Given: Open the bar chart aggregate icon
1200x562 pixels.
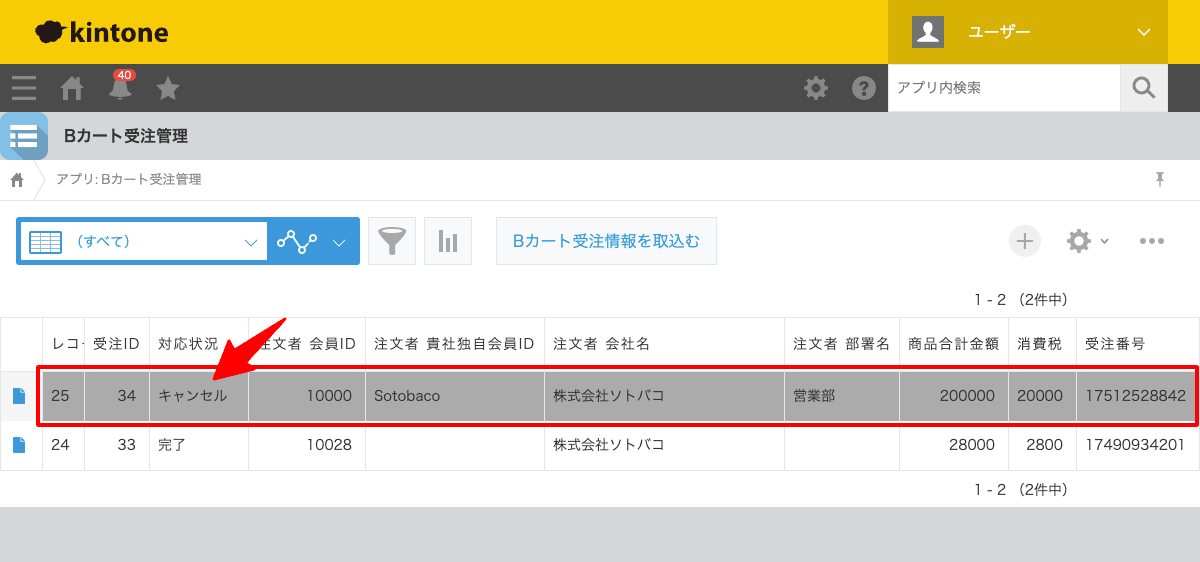Looking at the screenshot, I should coord(448,241).
